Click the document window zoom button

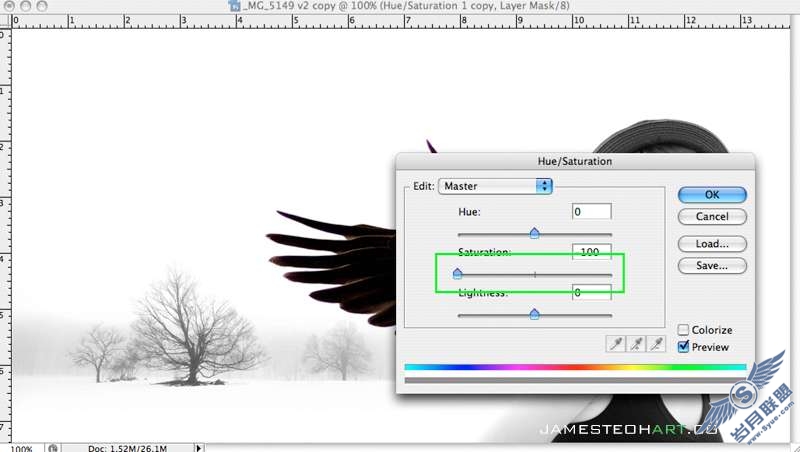[x=42, y=6]
